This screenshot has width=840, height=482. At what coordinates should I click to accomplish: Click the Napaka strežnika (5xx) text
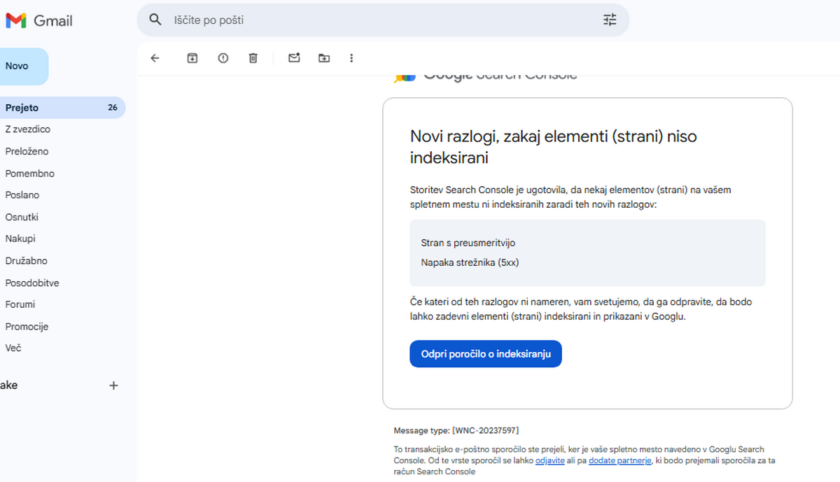470,262
